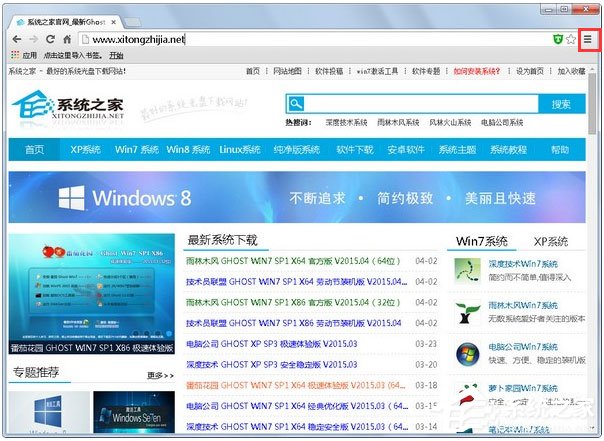This screenshot has width=604, height=441.
Task: Expand 更多>> in the 专题推荐 section
Action: [160, 375]
